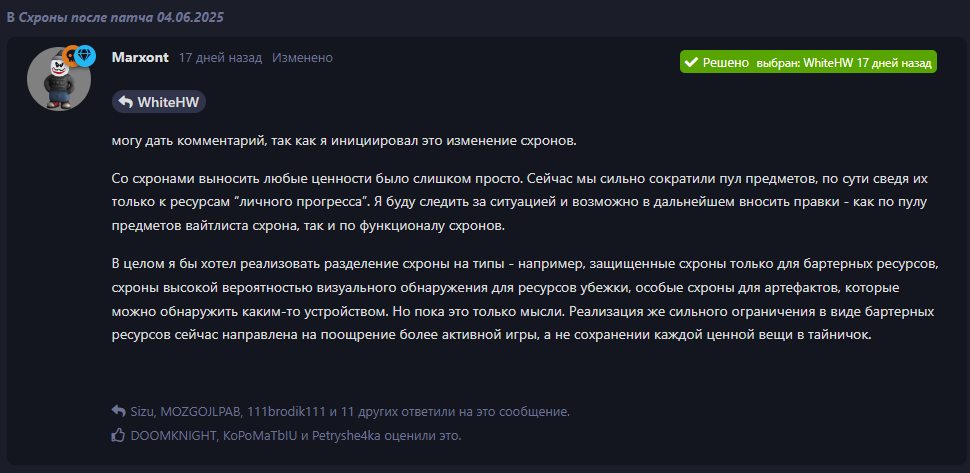The width and height of the screenshot is (970, 473).
Task: Go to the quoted WhiteHW reply chip
Action: 159,102
